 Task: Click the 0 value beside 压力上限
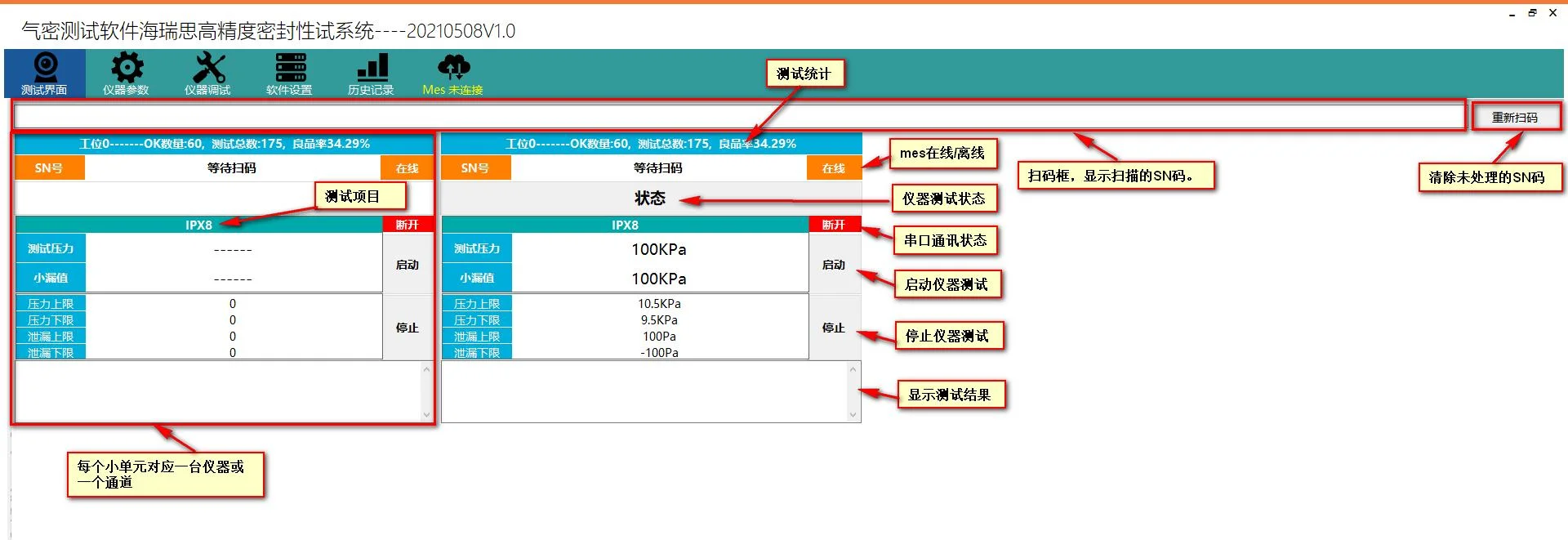click(x=233, y=304)
